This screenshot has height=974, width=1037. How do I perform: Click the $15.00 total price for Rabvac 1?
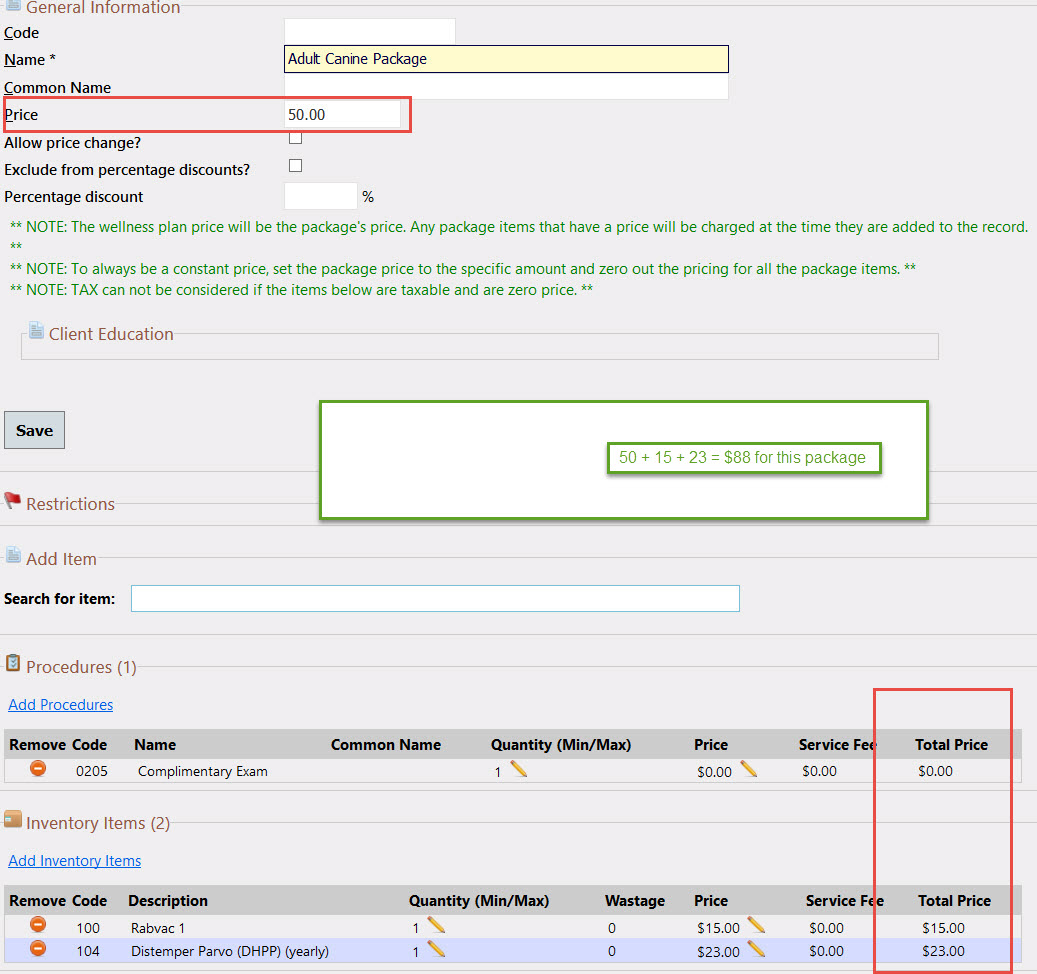[943, 928]
